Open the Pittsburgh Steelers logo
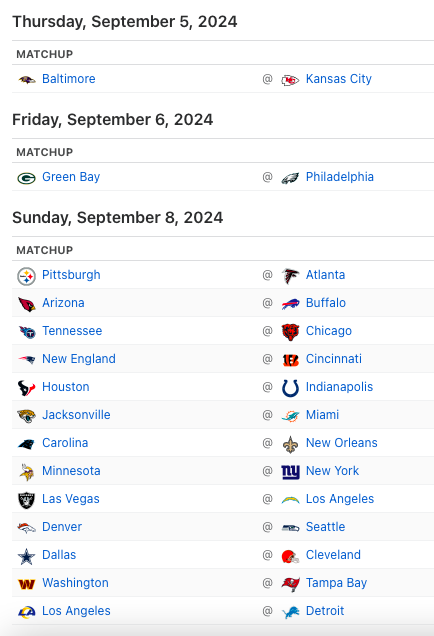Viewport: 434px width, 636px height. [x=27, y=276]
